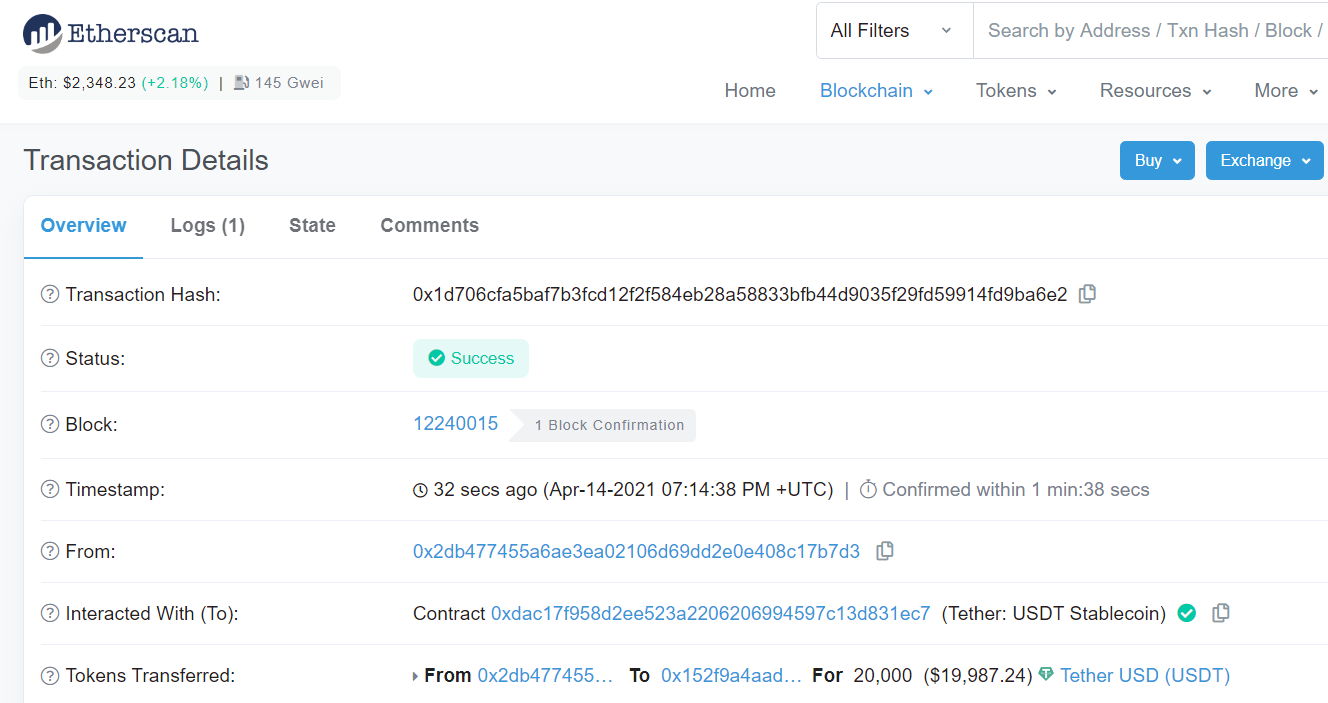Image resolution: width=1328 pixels, height=703 pixels.
Task: Click help icon next to From
Action: (x=50, y=551)
